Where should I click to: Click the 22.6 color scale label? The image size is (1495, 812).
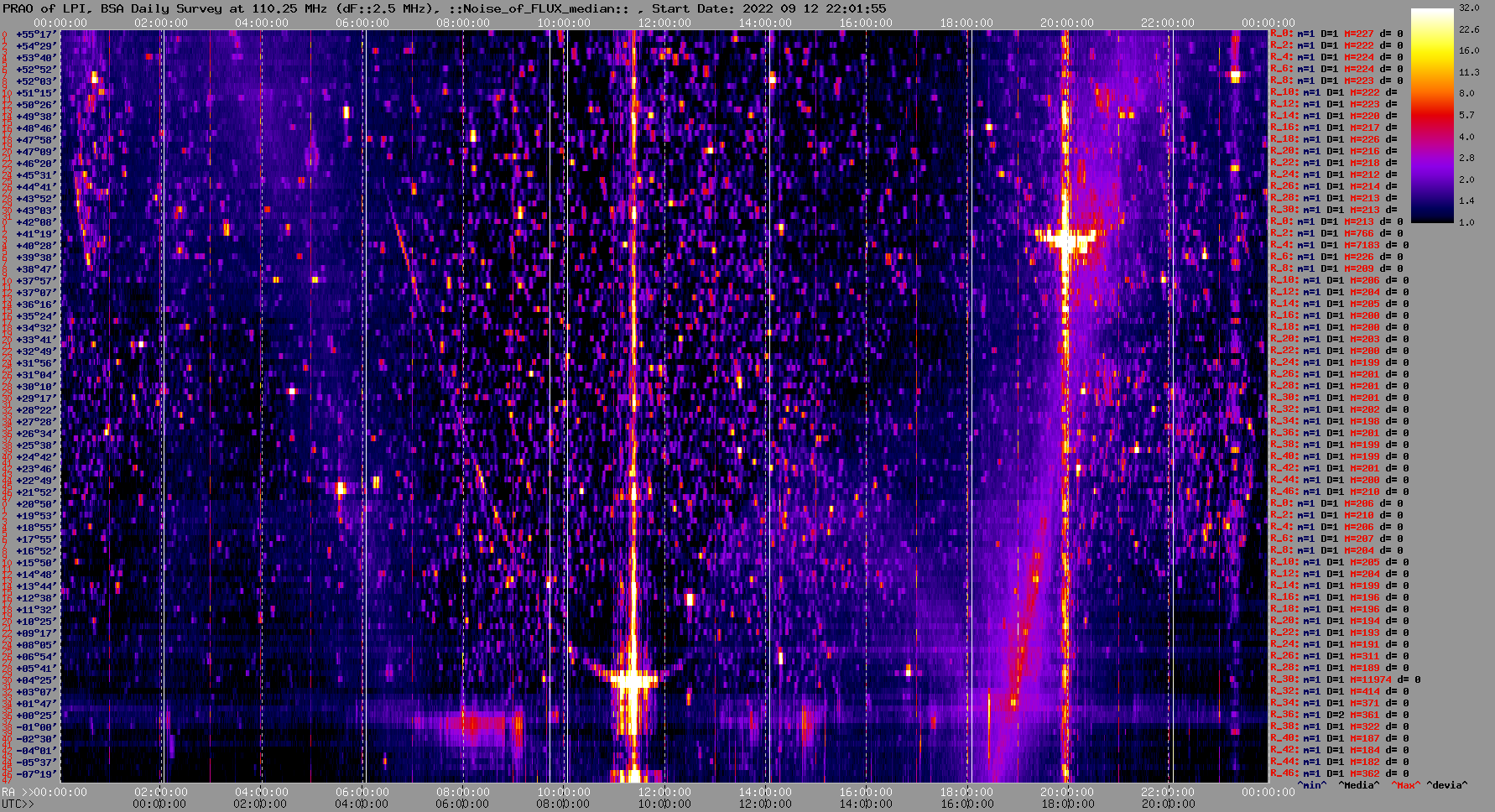point(1468,29)
